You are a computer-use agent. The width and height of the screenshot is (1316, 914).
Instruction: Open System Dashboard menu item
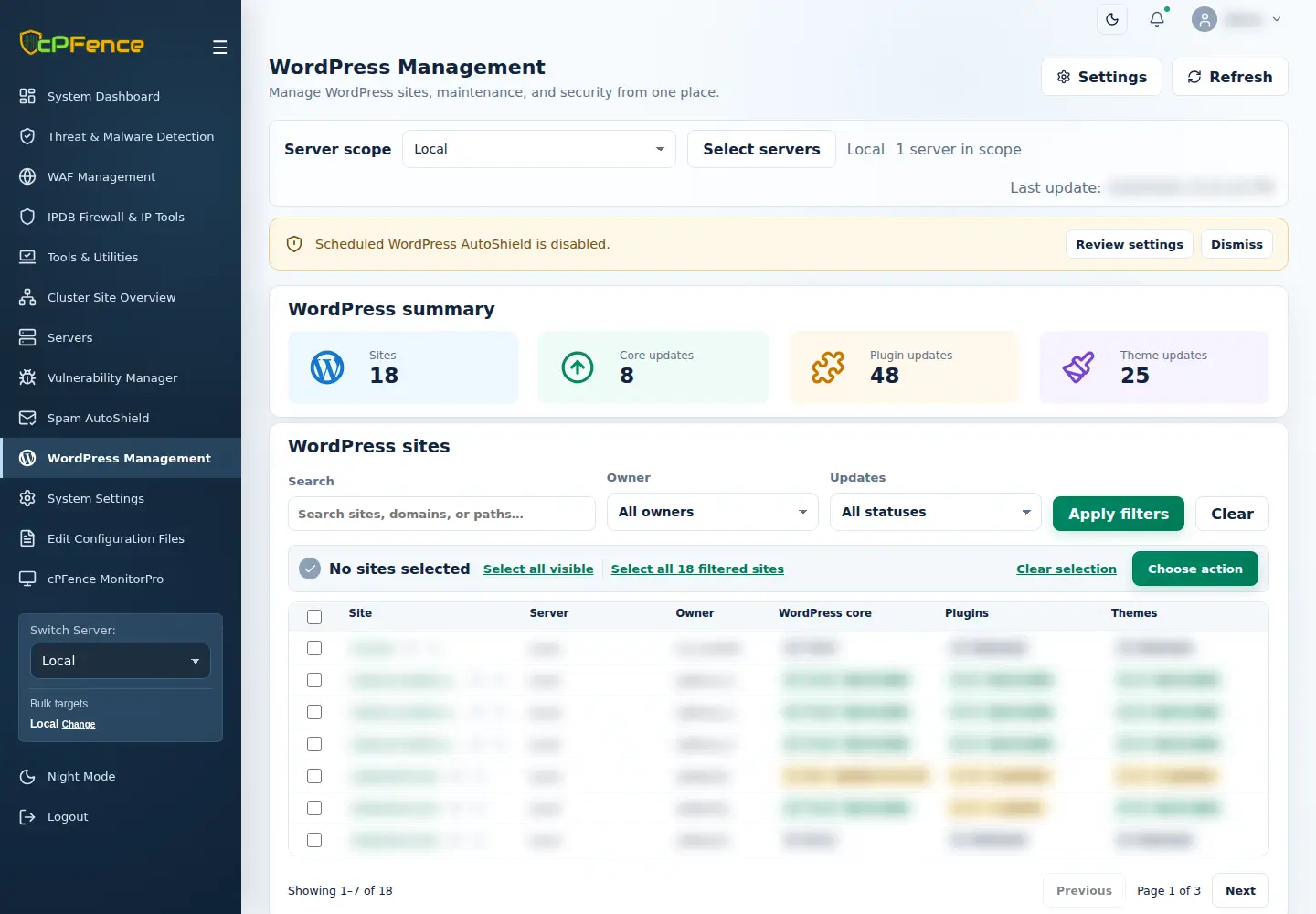click(x=121, y=96)
